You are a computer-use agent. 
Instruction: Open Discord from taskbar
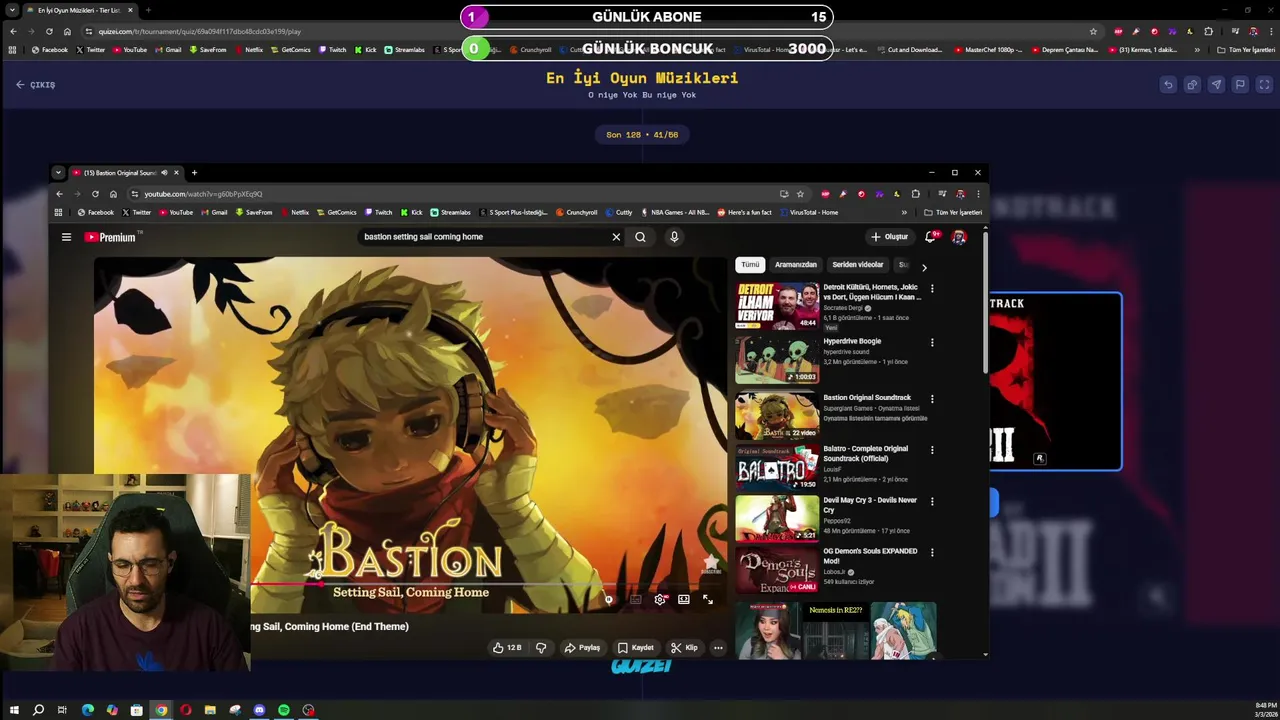tap(259, 710)
